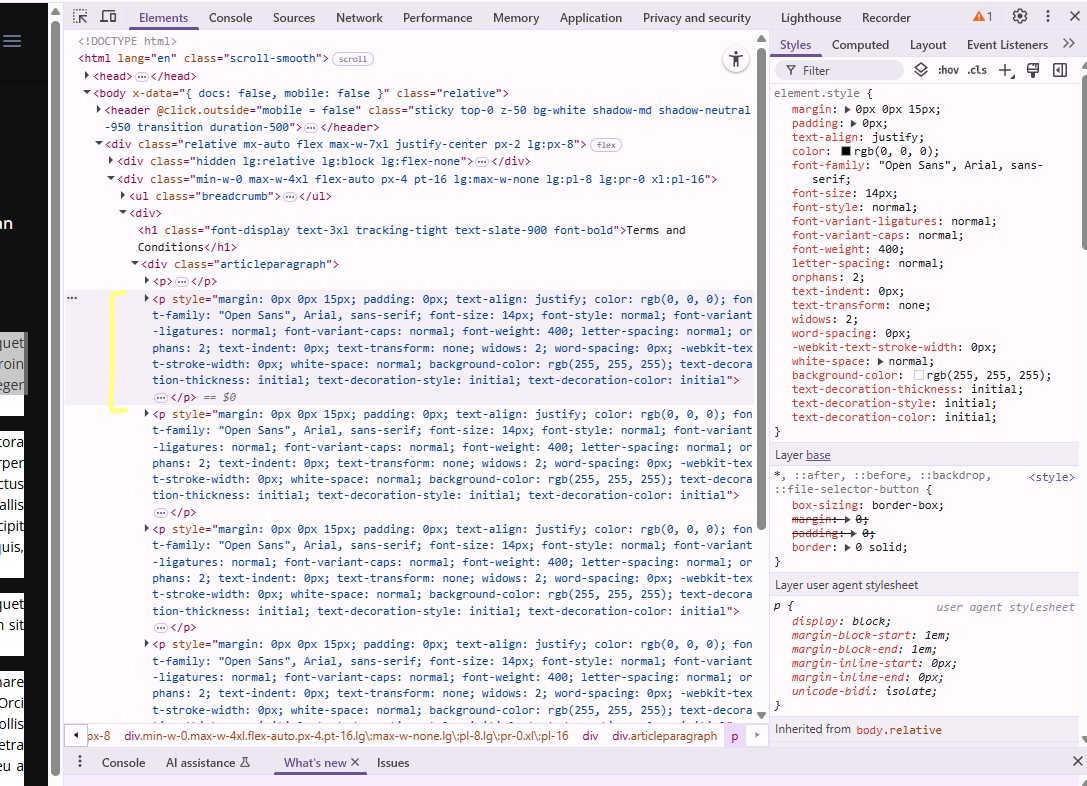This screenshot has height=786, width=1087.
Task: Expand the padding shorthand in element.style
Action: pos(853,123)
